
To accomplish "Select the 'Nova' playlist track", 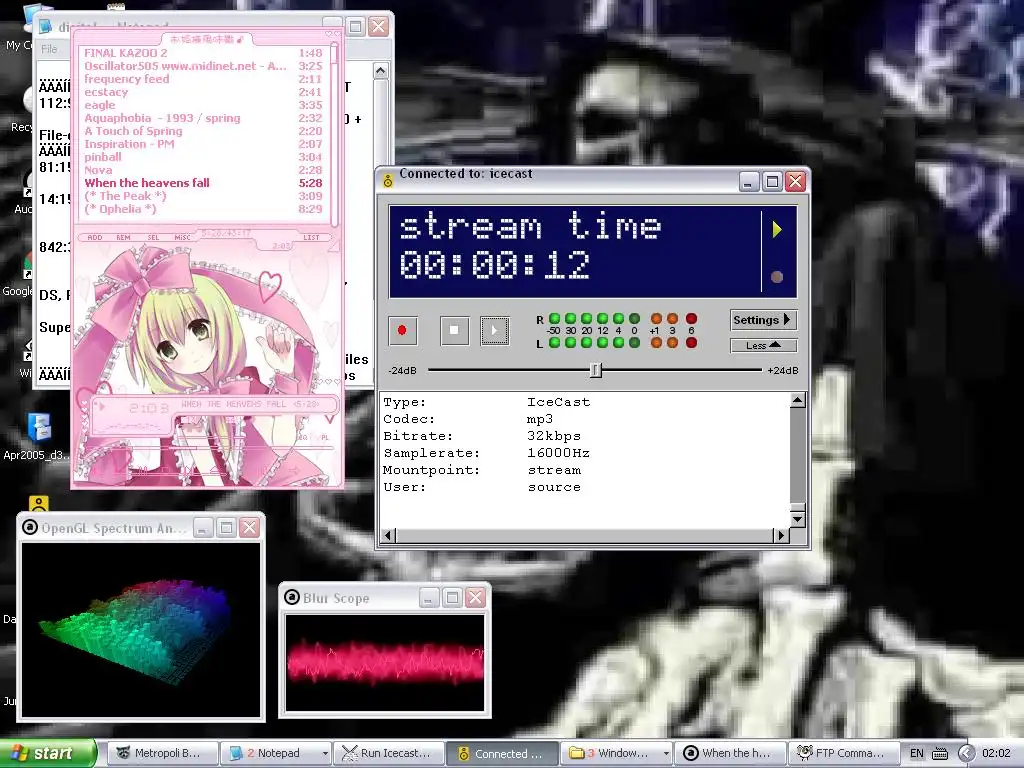I will pos(203,170).
